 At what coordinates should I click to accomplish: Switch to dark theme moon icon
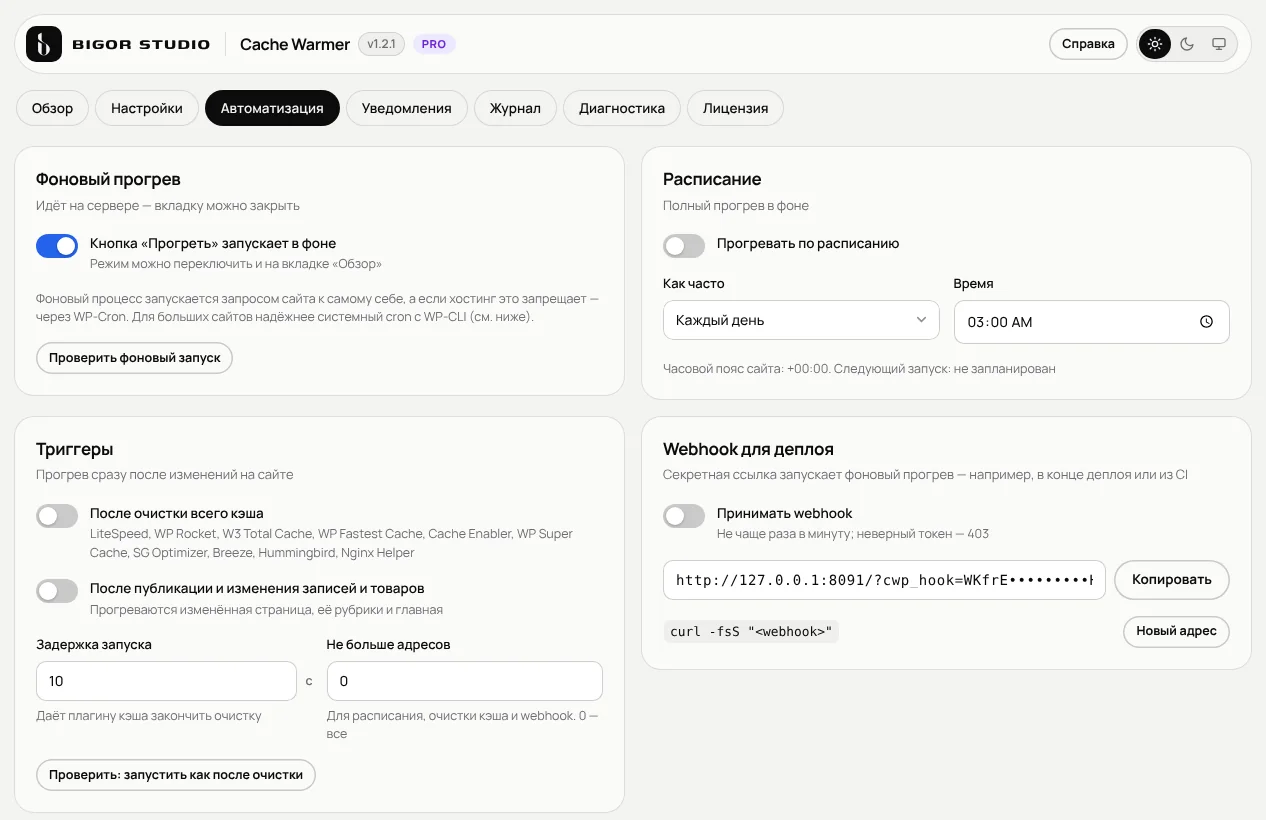click(x=1187, y=44)
